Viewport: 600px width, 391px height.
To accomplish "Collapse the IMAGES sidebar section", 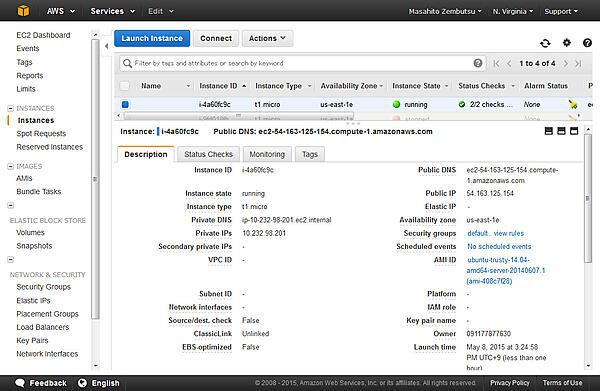I will pyautogui.click(x=10, y=166).
